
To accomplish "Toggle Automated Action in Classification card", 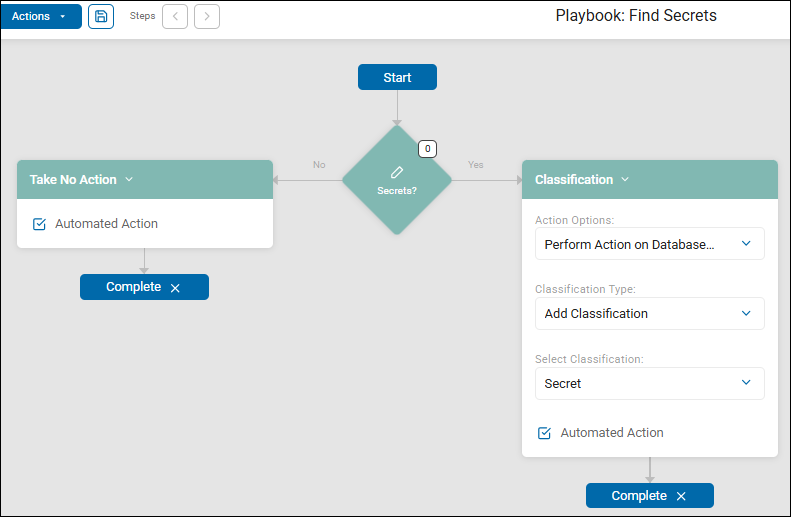I will click(545, 433).
